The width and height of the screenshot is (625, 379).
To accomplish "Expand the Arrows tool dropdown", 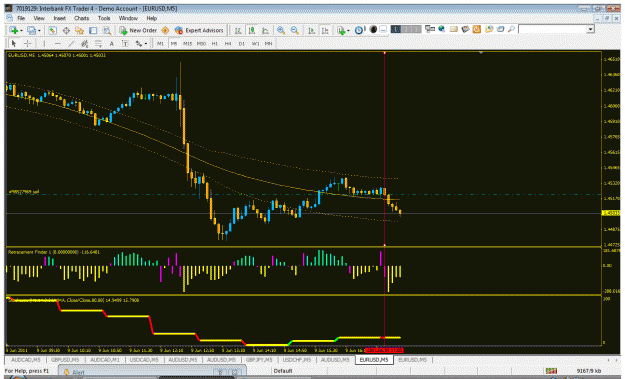I will point(146,43).
